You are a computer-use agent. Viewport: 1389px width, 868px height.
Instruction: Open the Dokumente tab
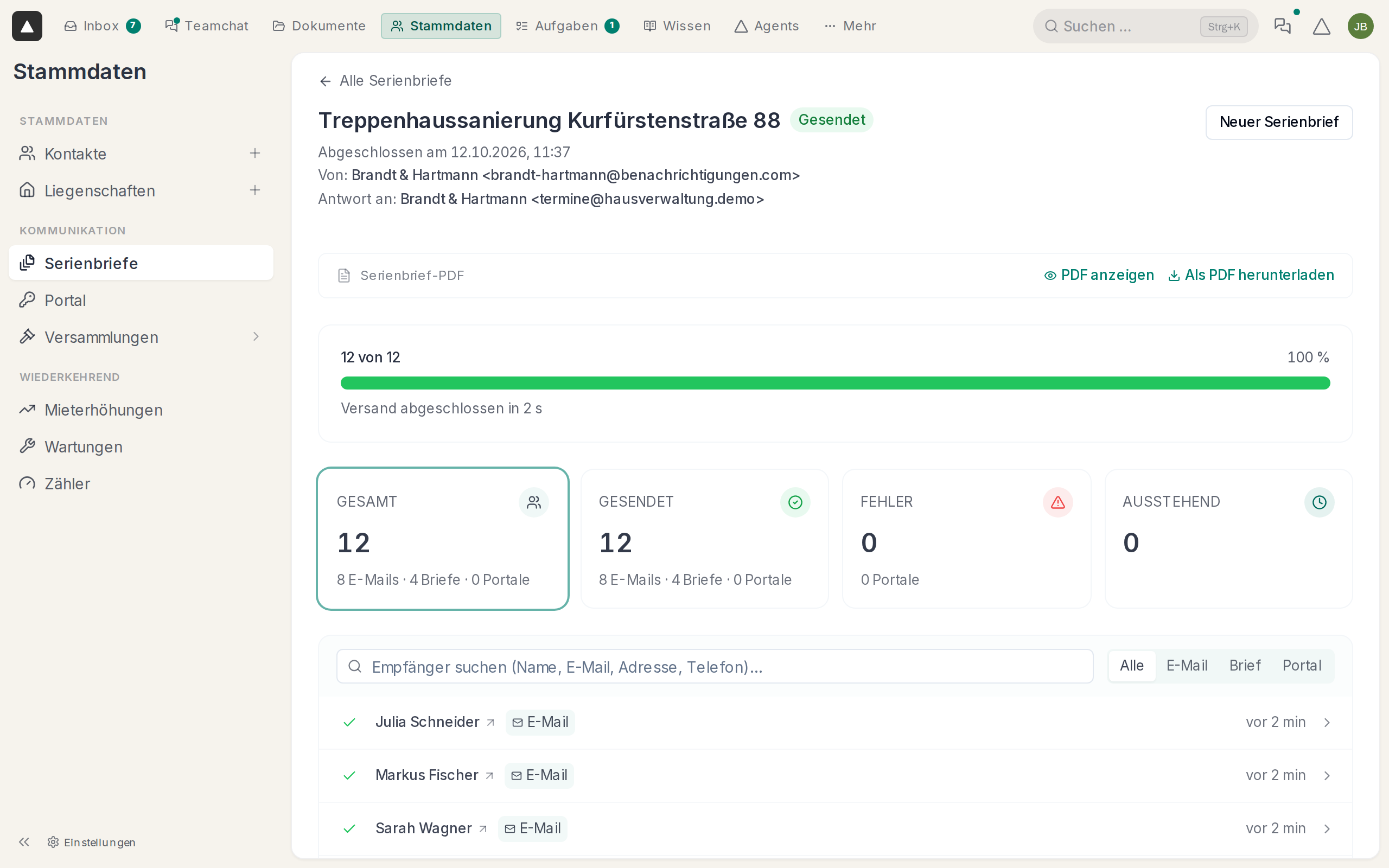tap(319, 26)
